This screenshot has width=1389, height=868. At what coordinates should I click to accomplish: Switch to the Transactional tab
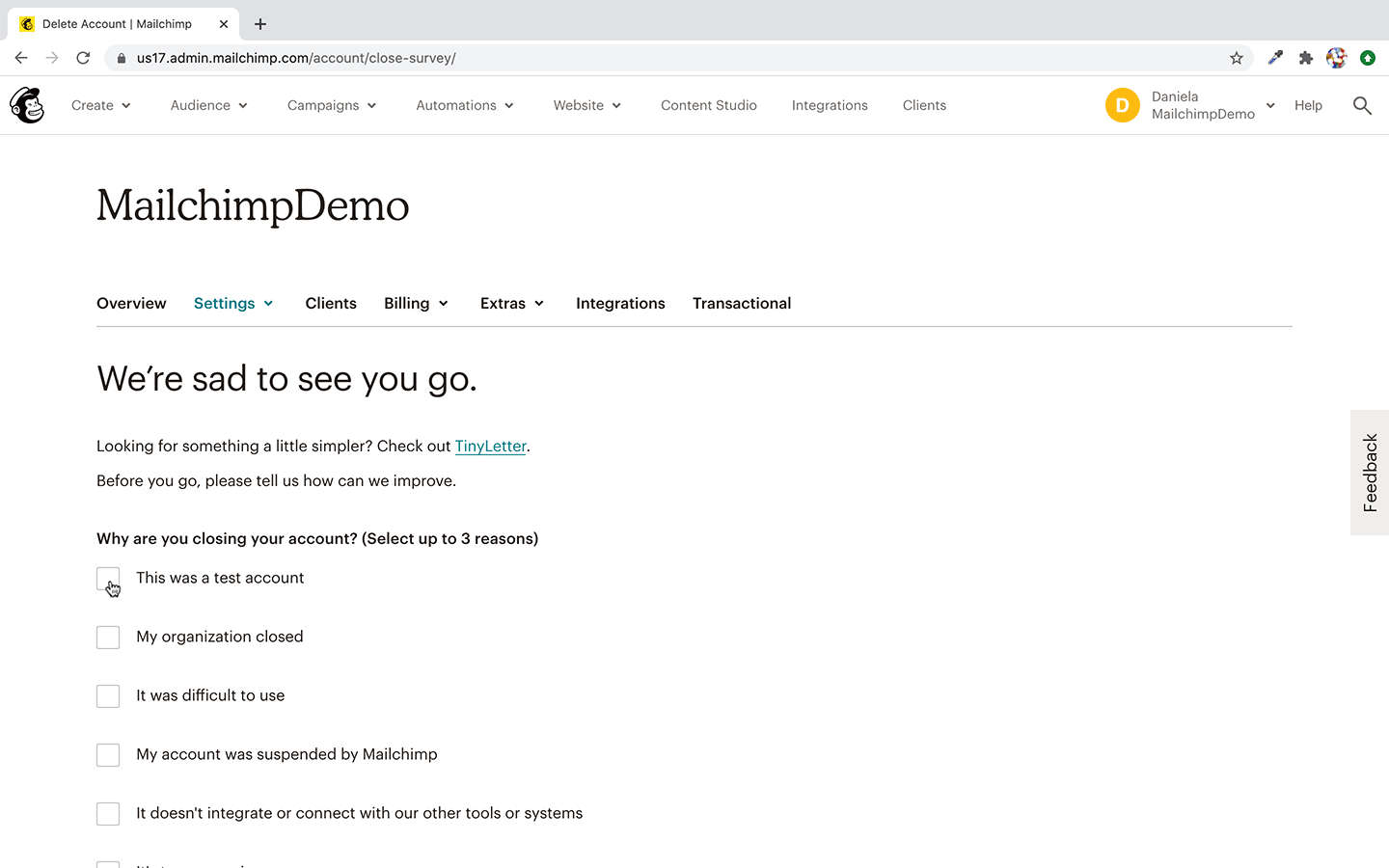pyautogui.click(x=742, y=303)
